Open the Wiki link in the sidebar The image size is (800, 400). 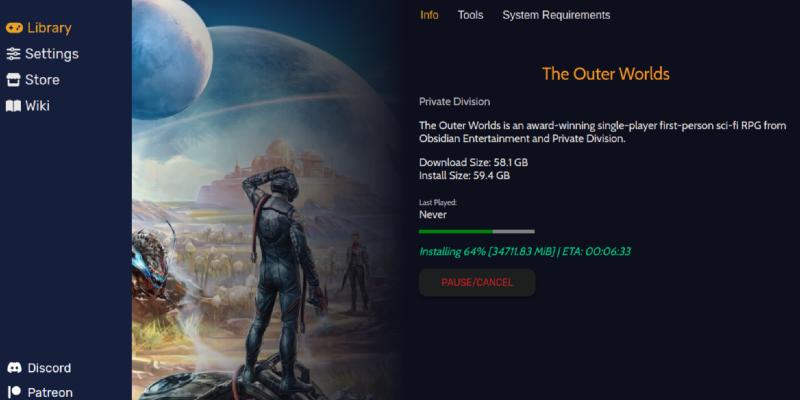click(x=28, y=106)
